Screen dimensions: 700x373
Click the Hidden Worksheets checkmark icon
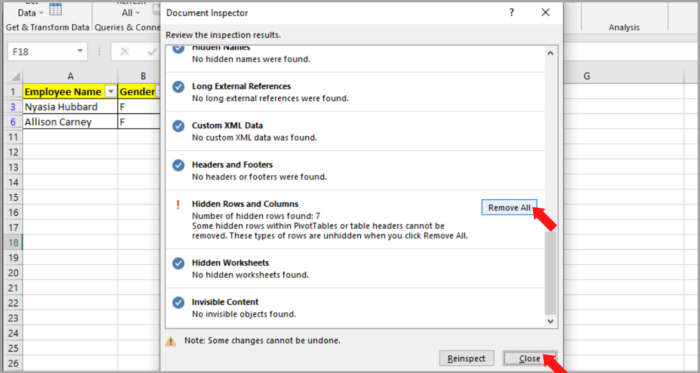point(179,264)
